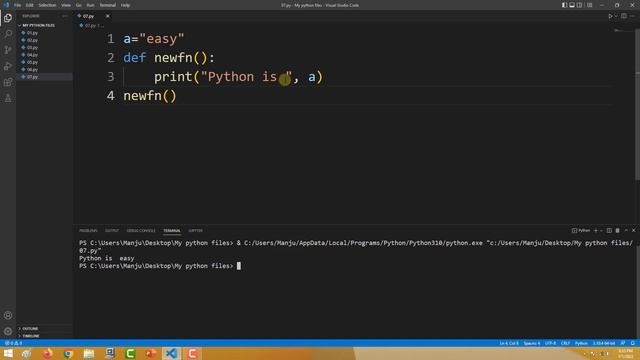
Task: Expand the Timeline section
Action: point(44,336)
